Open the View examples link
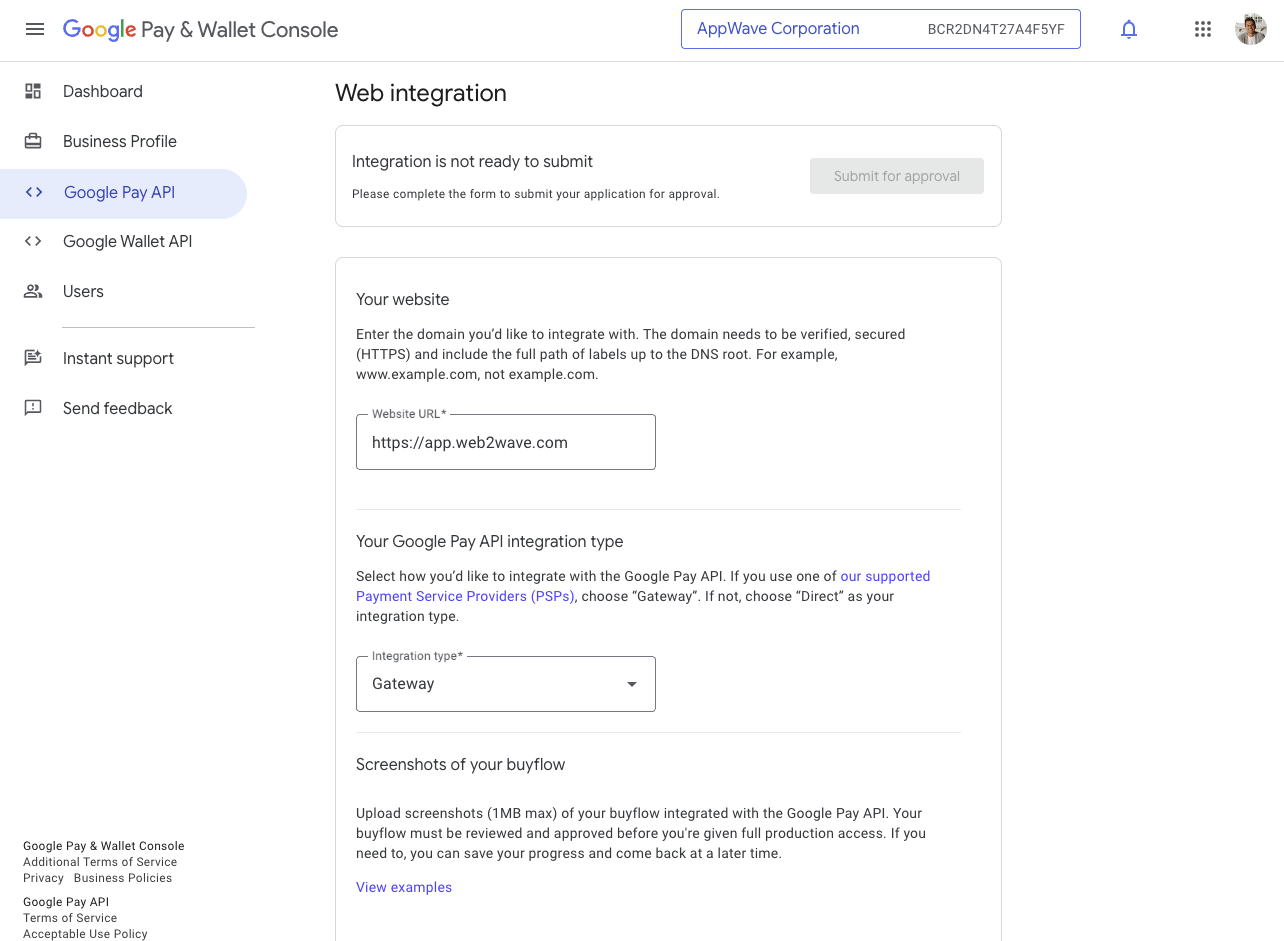 (404, 887)
